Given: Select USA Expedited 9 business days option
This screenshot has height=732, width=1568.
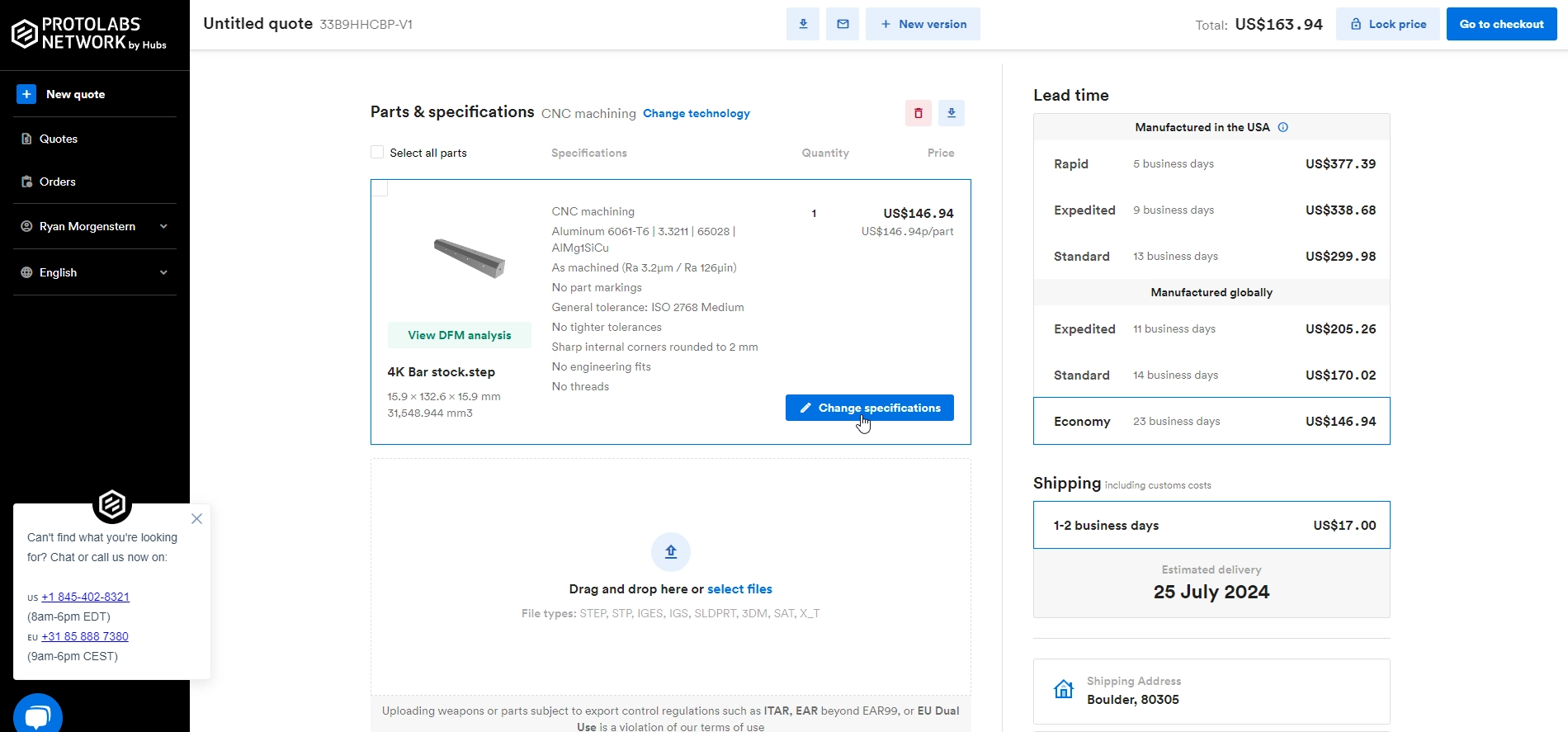Looking at the screenshot, I should click(x=1211, y=210).
